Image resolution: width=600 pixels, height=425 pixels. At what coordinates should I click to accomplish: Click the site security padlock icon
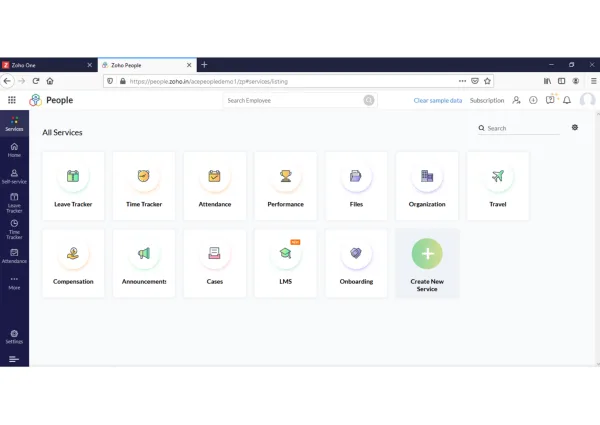pos(123,81)
